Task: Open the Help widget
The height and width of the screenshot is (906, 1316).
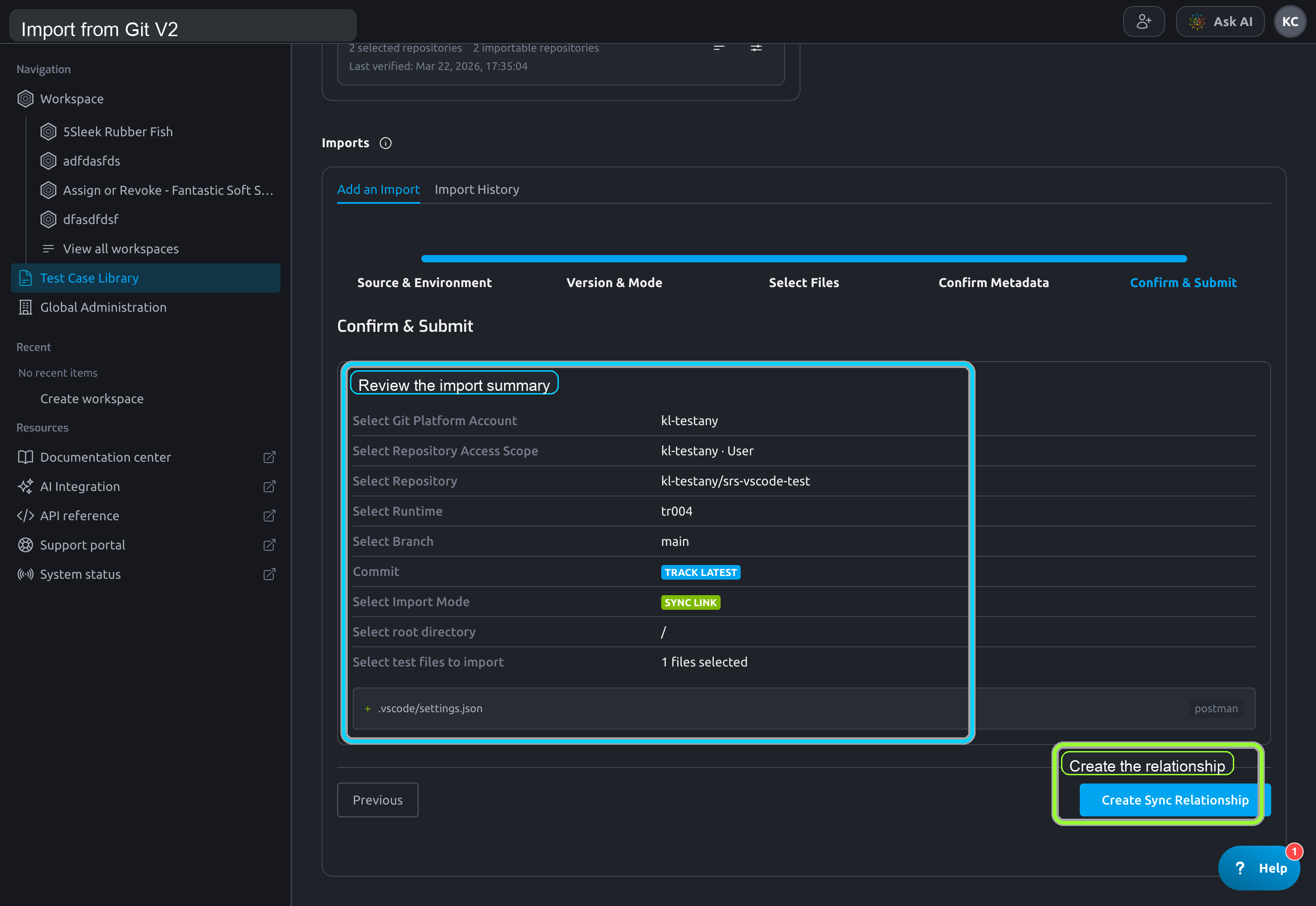Action: point(1259,868)
